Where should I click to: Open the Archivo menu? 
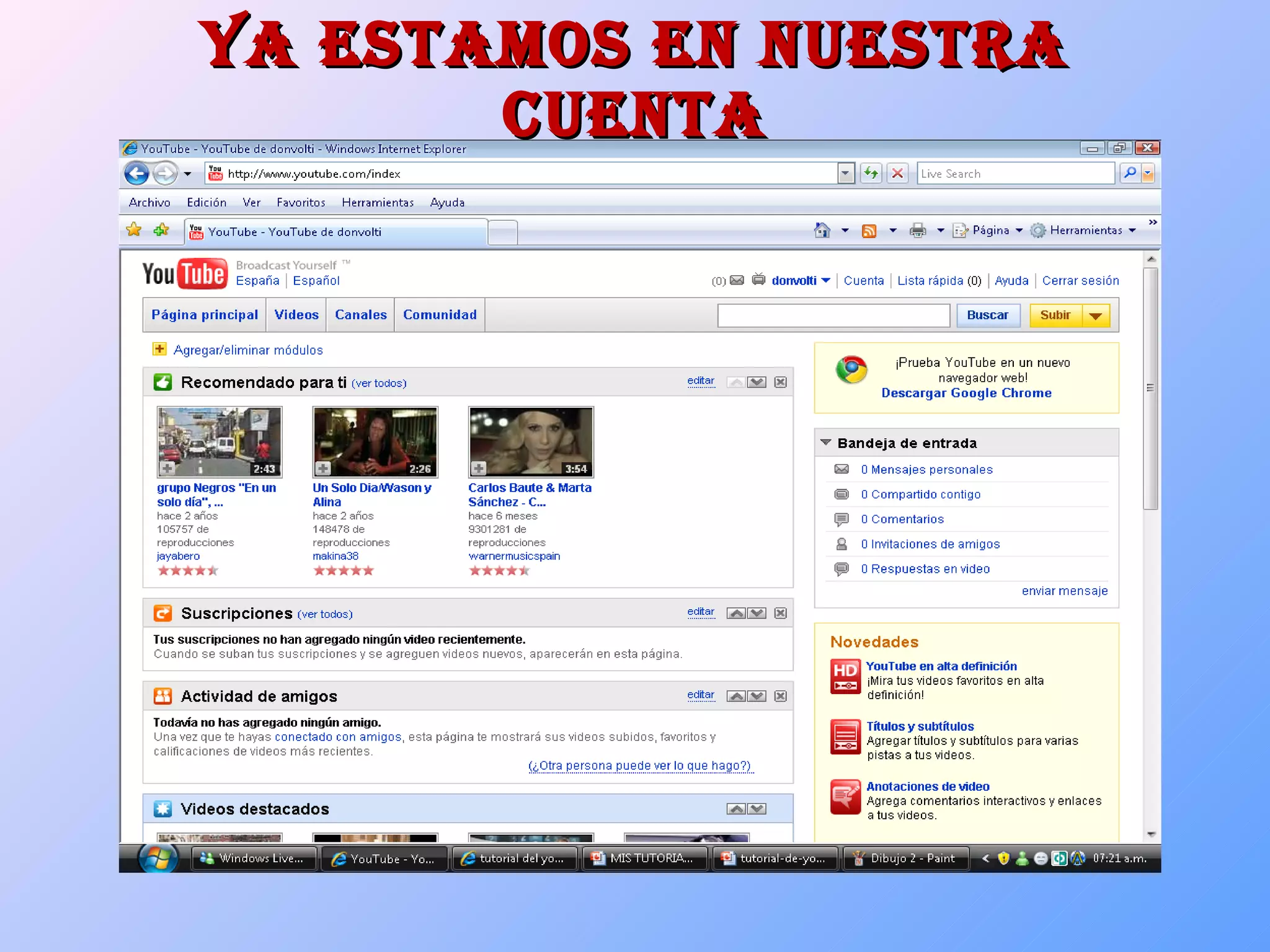(x=149, y=203)
